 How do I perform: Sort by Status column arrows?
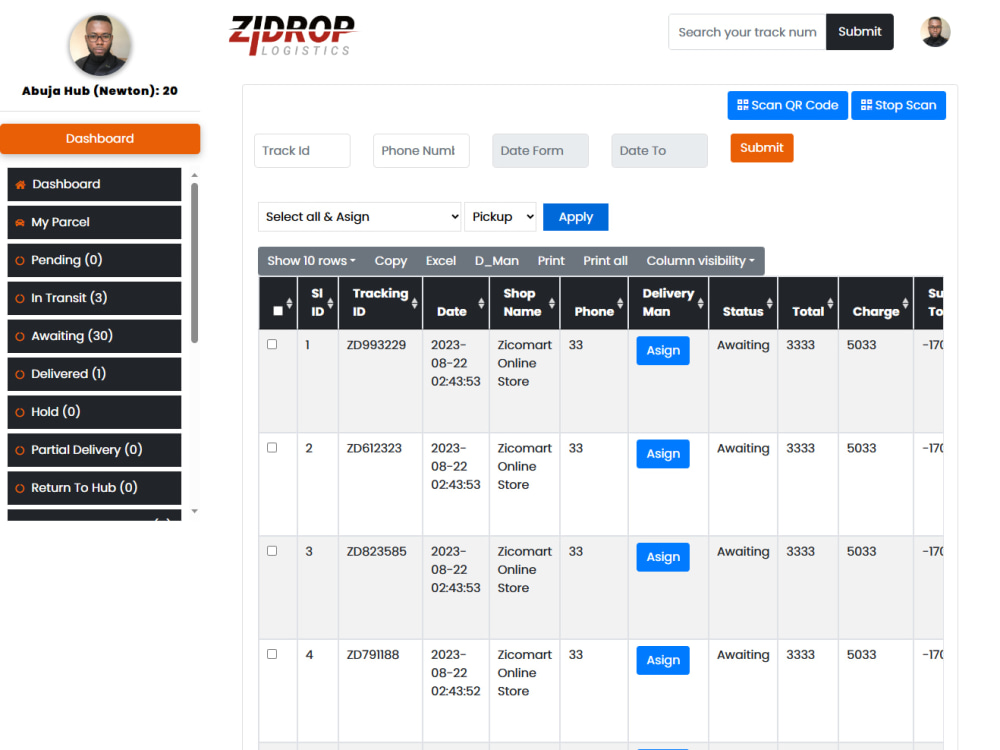pos(769,303)
